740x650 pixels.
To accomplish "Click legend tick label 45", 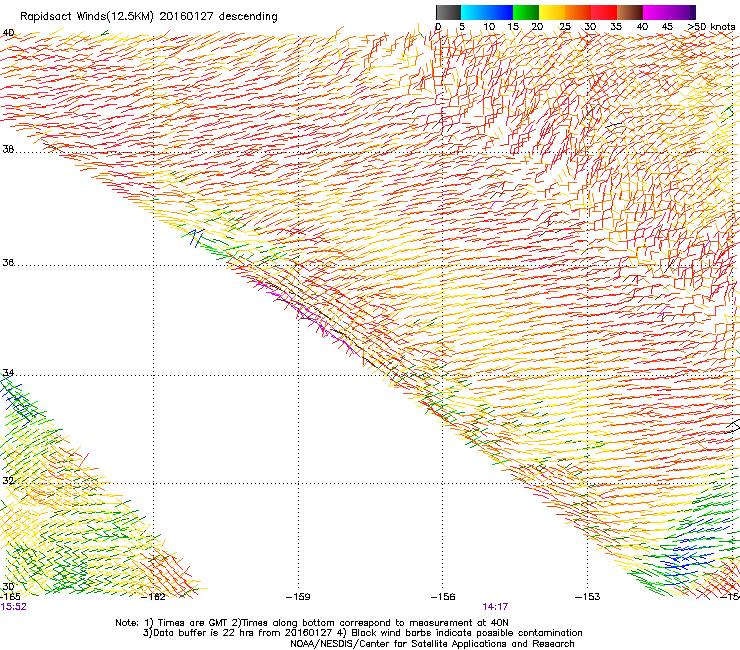I will pos(667,27).
